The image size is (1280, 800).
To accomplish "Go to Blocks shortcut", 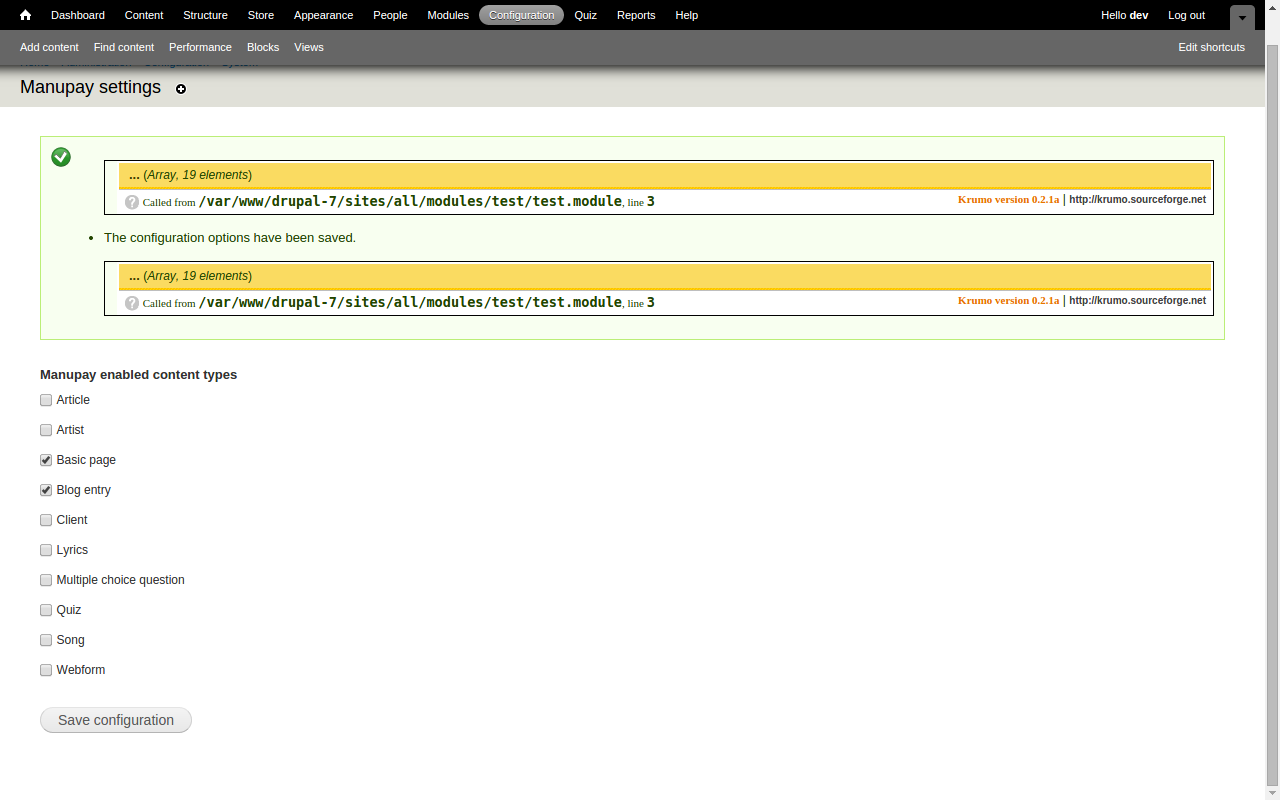I will pos(263,47).
